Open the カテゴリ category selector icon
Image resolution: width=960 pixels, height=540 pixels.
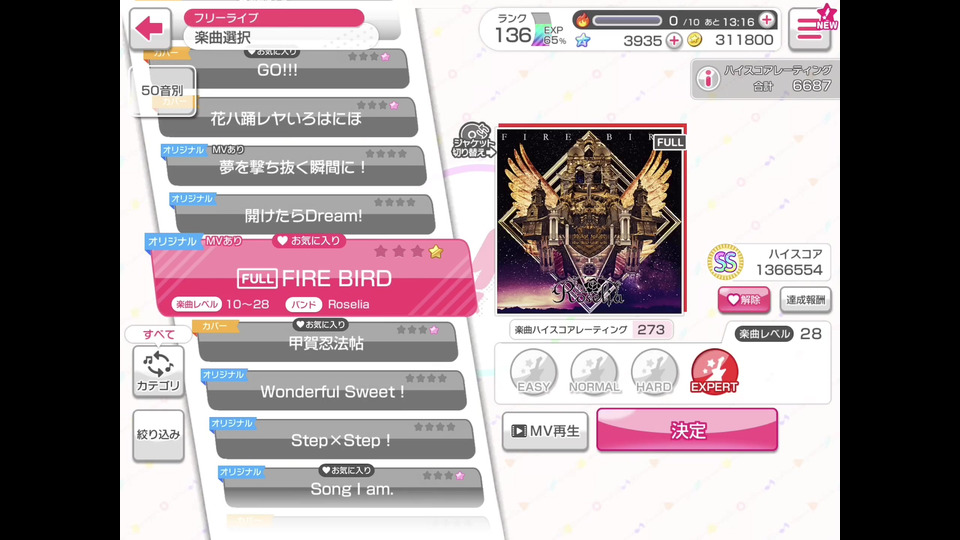158,370
